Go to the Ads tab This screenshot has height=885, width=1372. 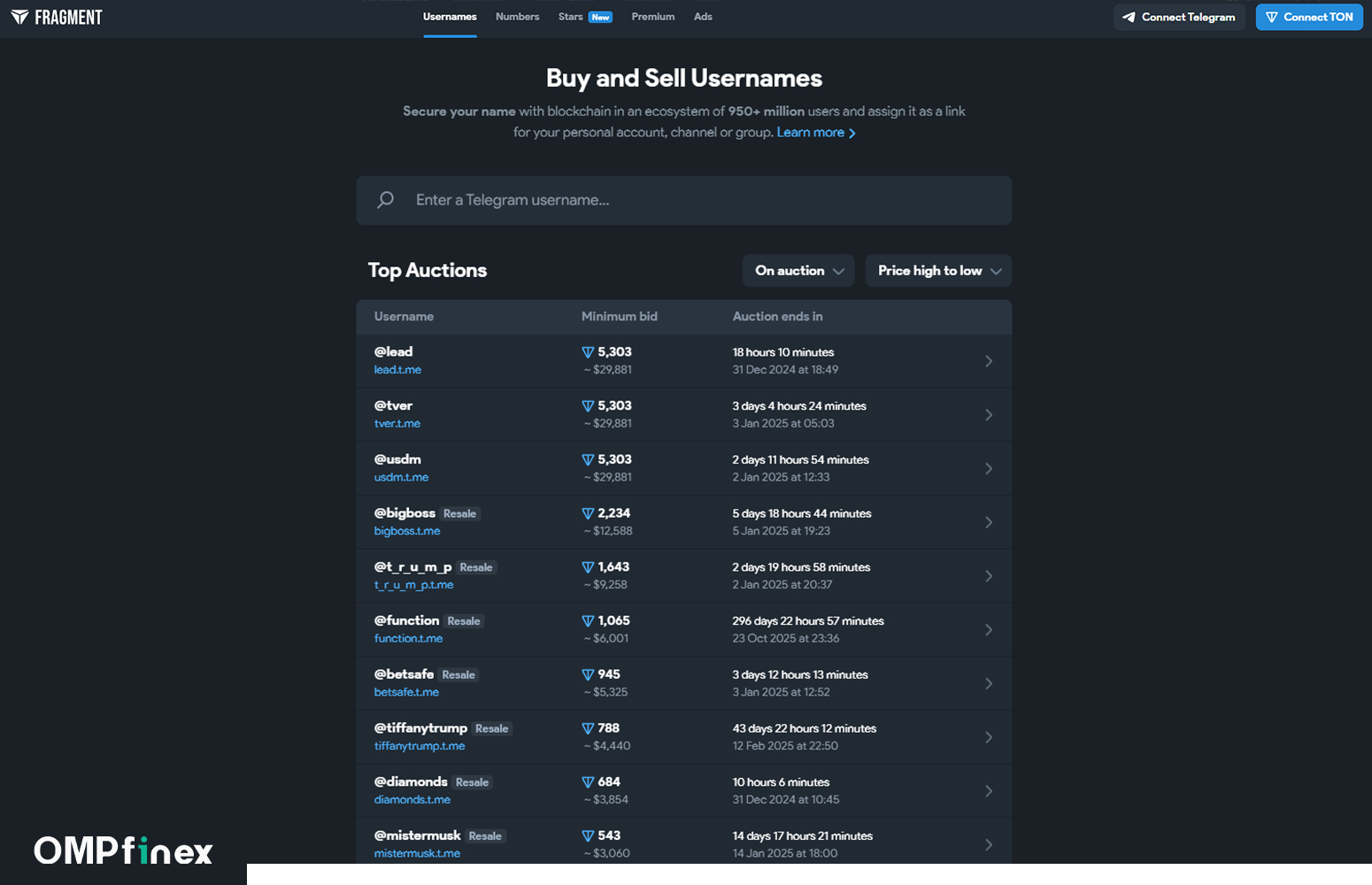tap(703, 17)
